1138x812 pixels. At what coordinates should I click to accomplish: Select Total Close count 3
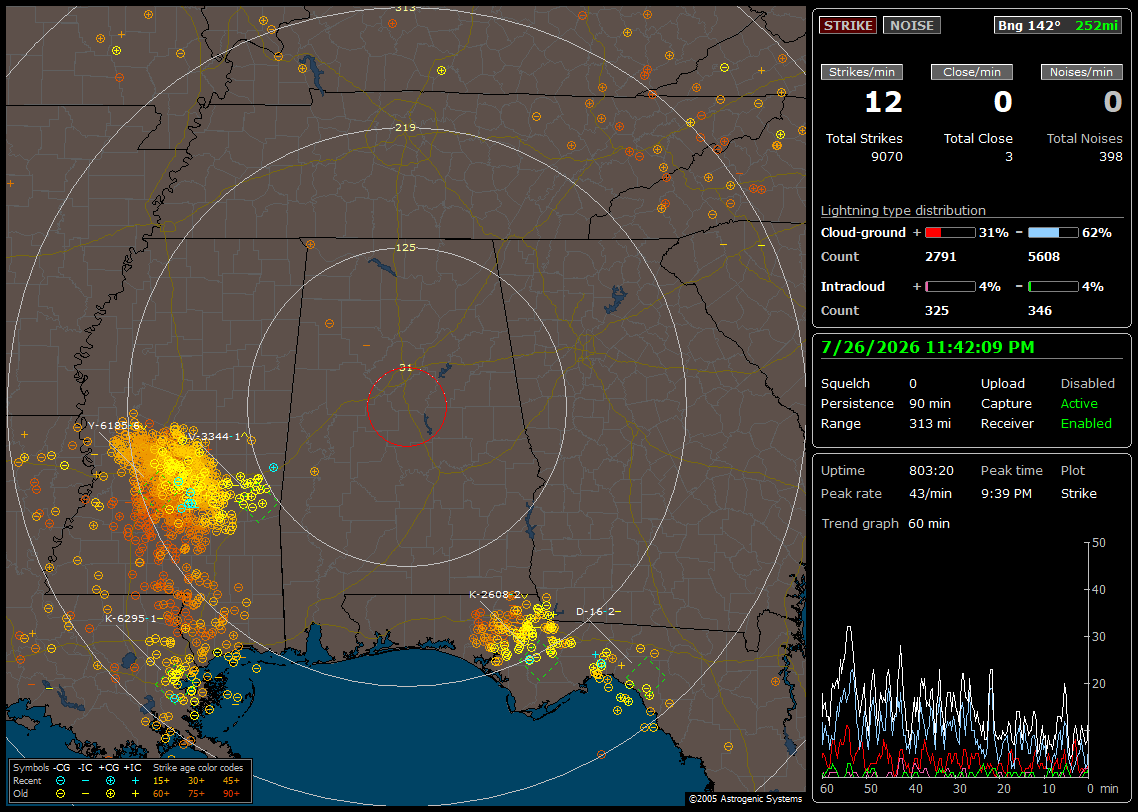tap(1009, 157)
